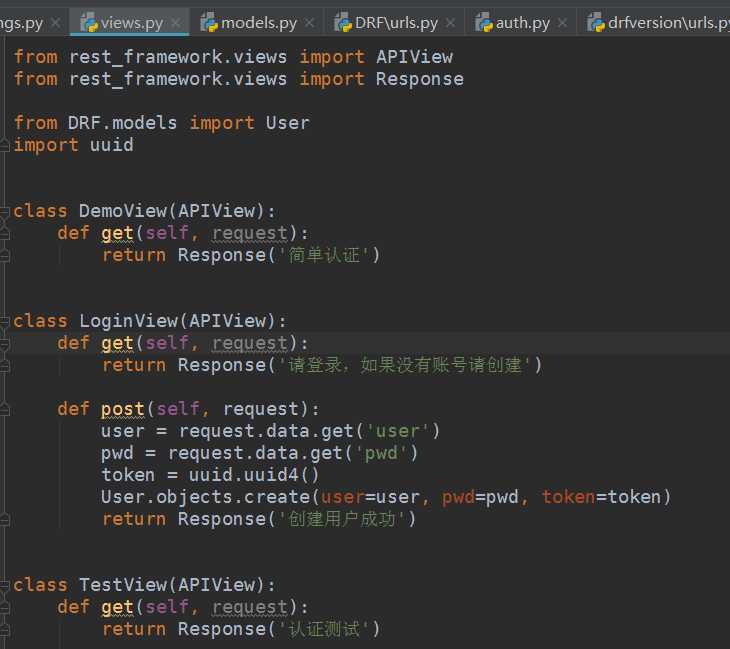The image size is (730, 649).
Task: Collapse the imports block at 'import uuid'
Action: click(5, 145)
